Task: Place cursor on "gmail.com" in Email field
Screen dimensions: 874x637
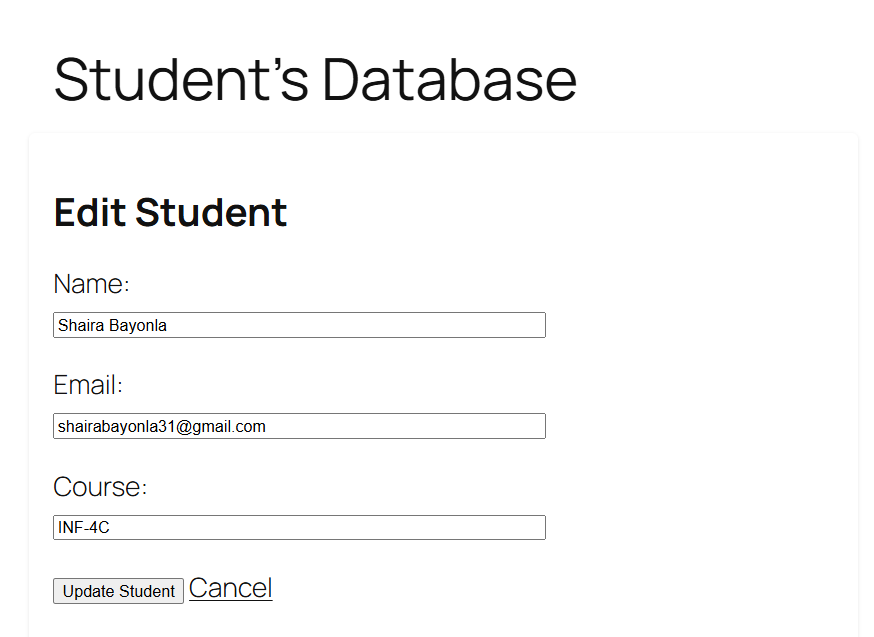Action: [x=229, y=426]
